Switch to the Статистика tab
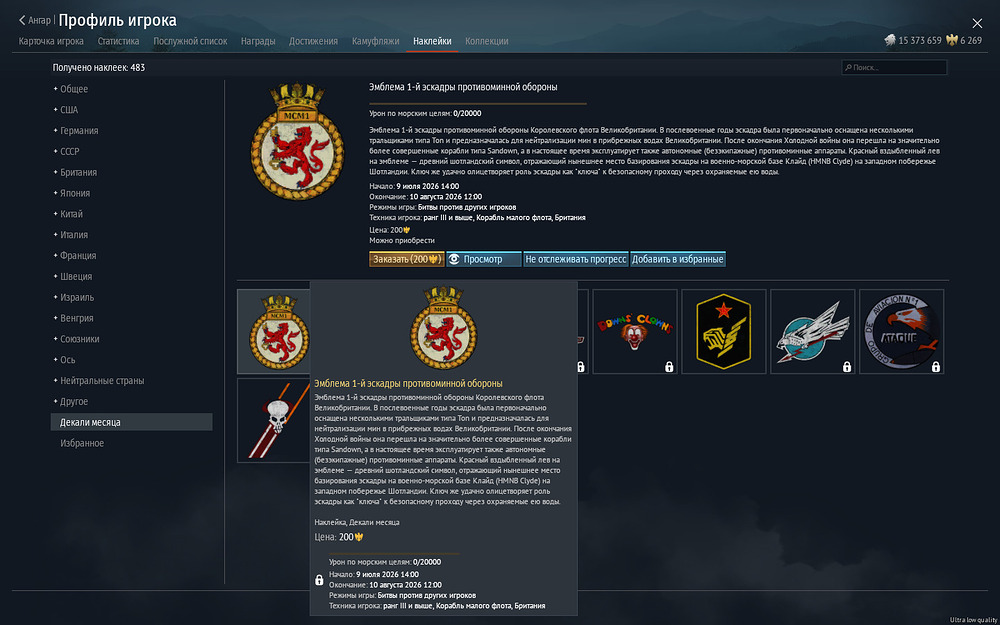This screenshot has width=1000, height=625. [x=118, y=41]
